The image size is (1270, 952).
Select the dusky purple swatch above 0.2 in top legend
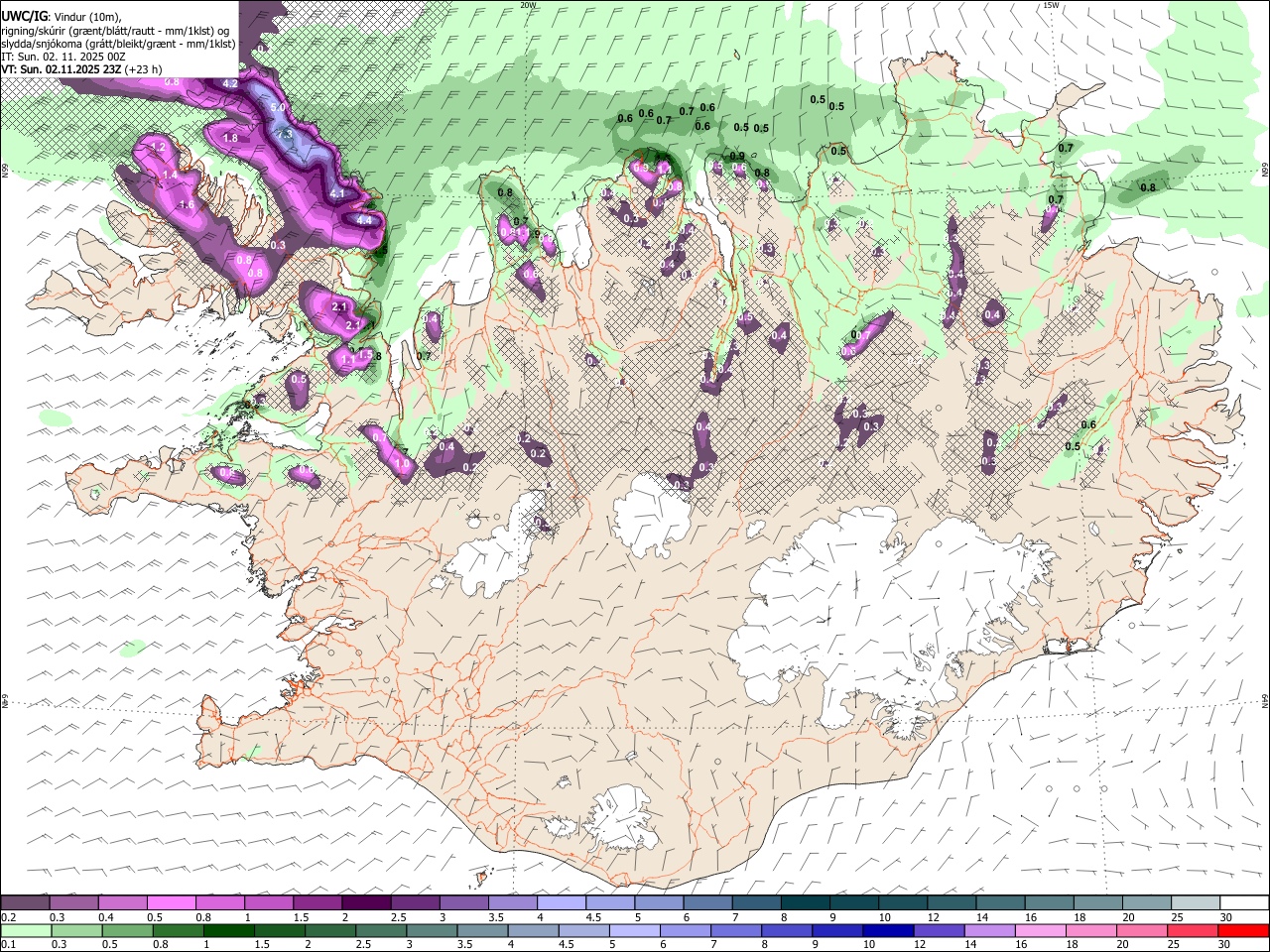(x=26, y=903)
